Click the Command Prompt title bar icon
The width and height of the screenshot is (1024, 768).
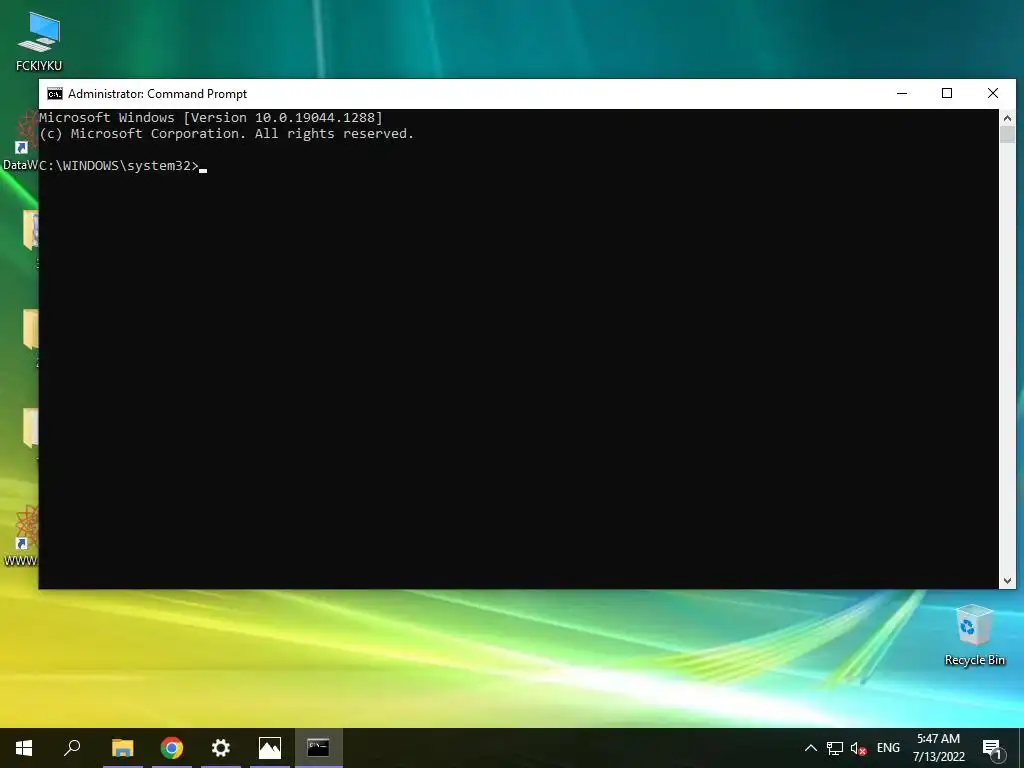pos(55,94)
